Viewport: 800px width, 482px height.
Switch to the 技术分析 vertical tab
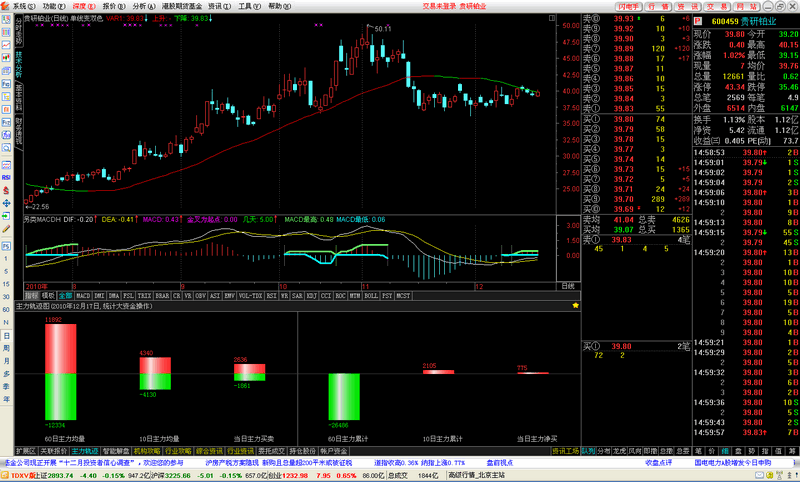point(19,64)
